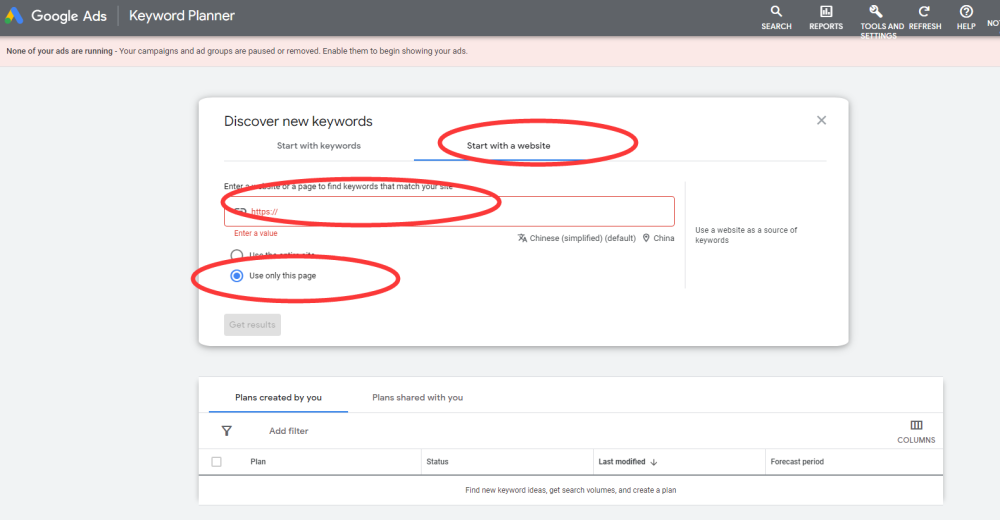
Task: Click the Refresh icon
Action: tap(924, 11)
